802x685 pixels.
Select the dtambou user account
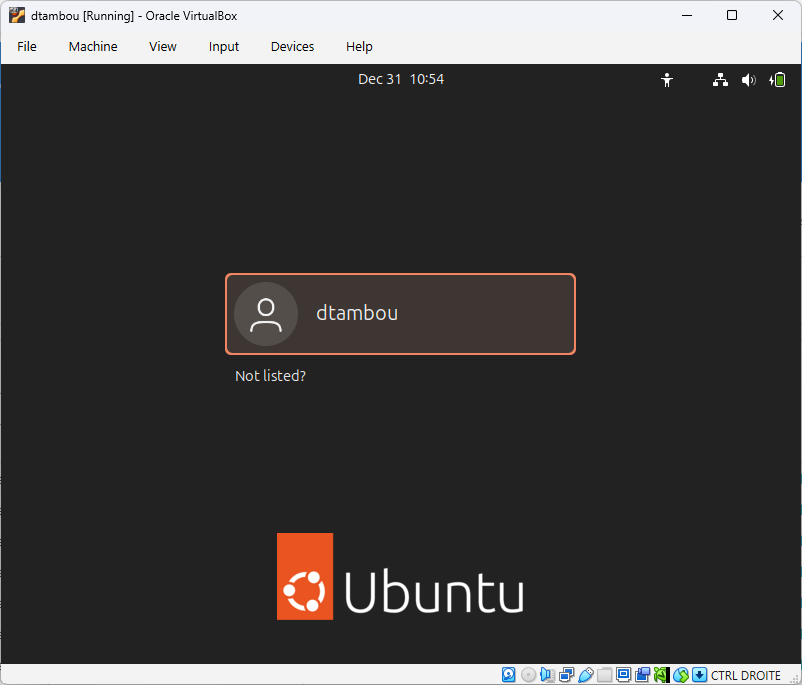tap(400, 314)
